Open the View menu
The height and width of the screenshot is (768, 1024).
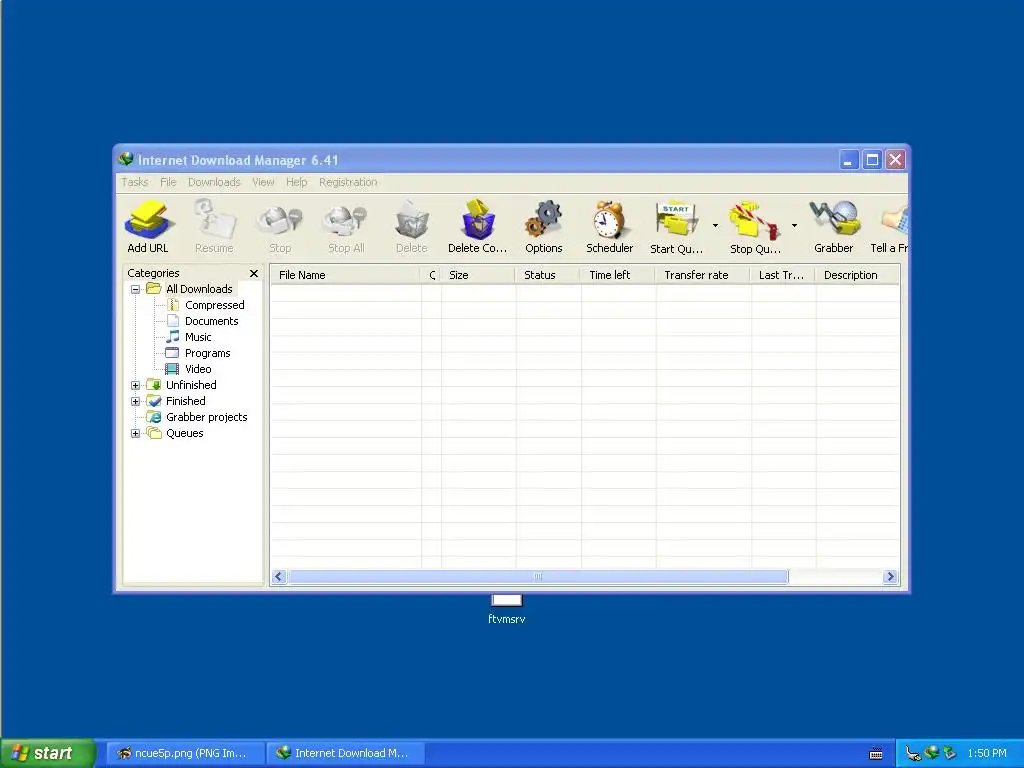point(263,182)
